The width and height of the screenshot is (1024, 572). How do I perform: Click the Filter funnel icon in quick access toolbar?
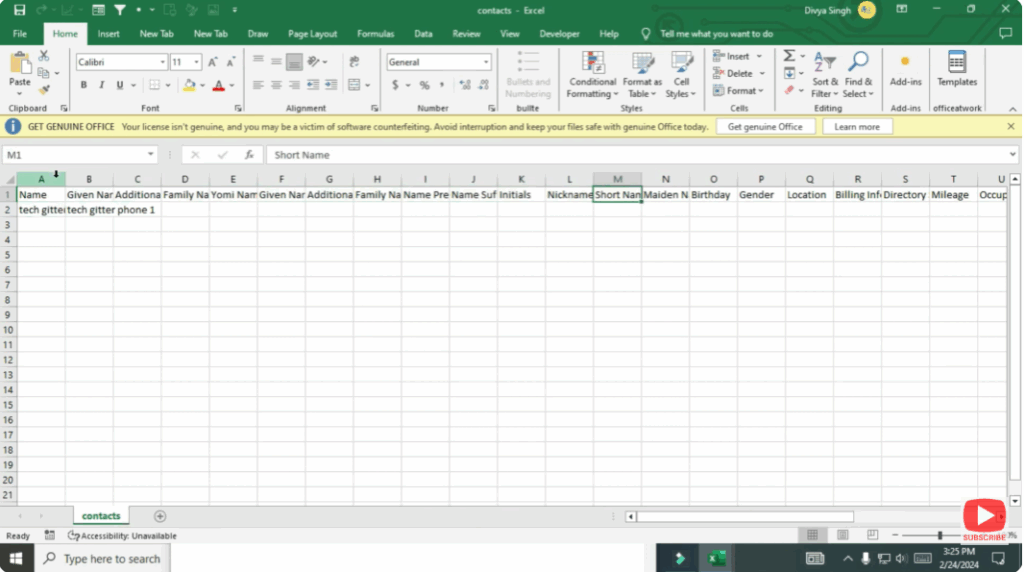[120, 10]
